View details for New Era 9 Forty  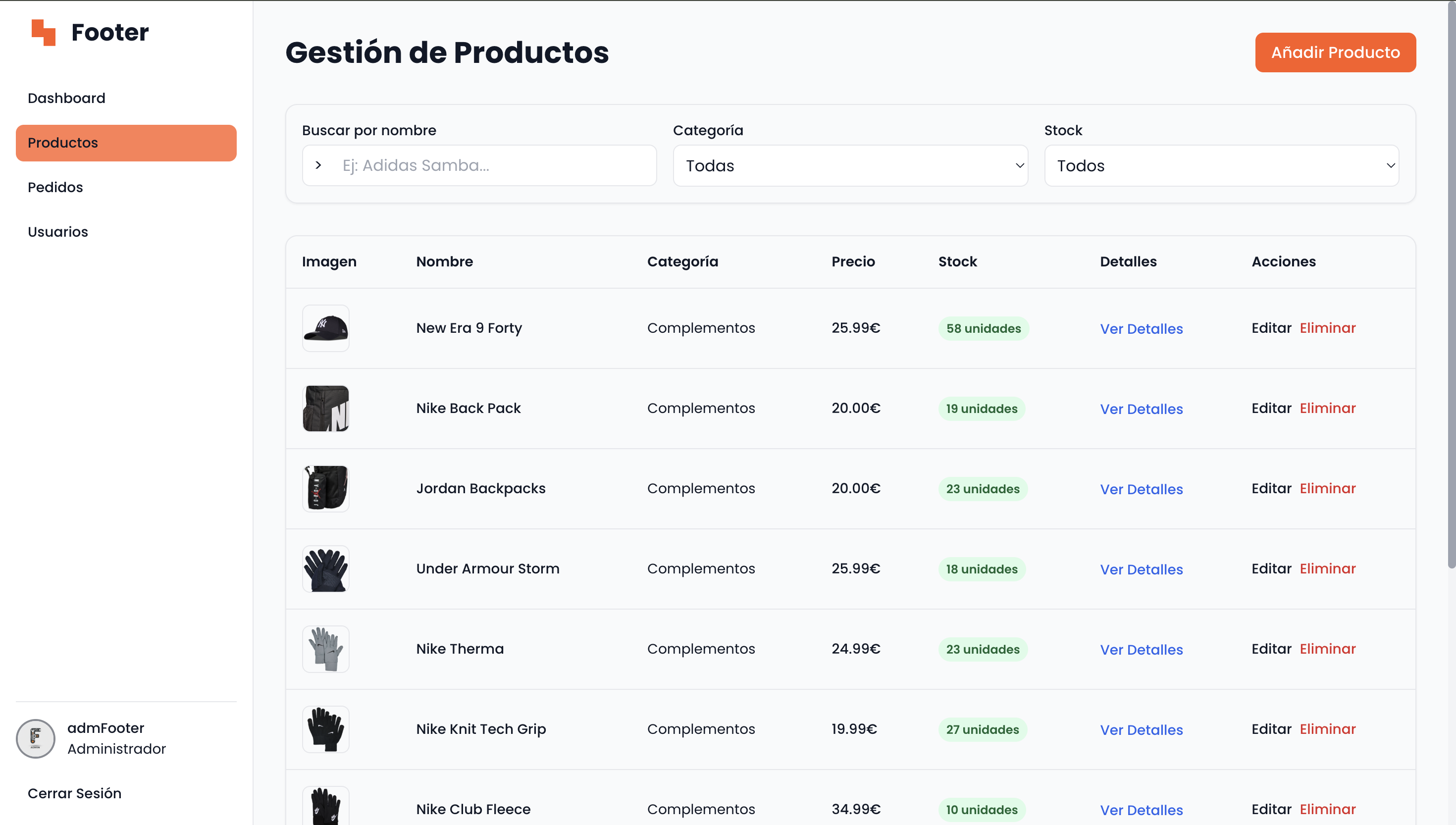coord(1141,329)
